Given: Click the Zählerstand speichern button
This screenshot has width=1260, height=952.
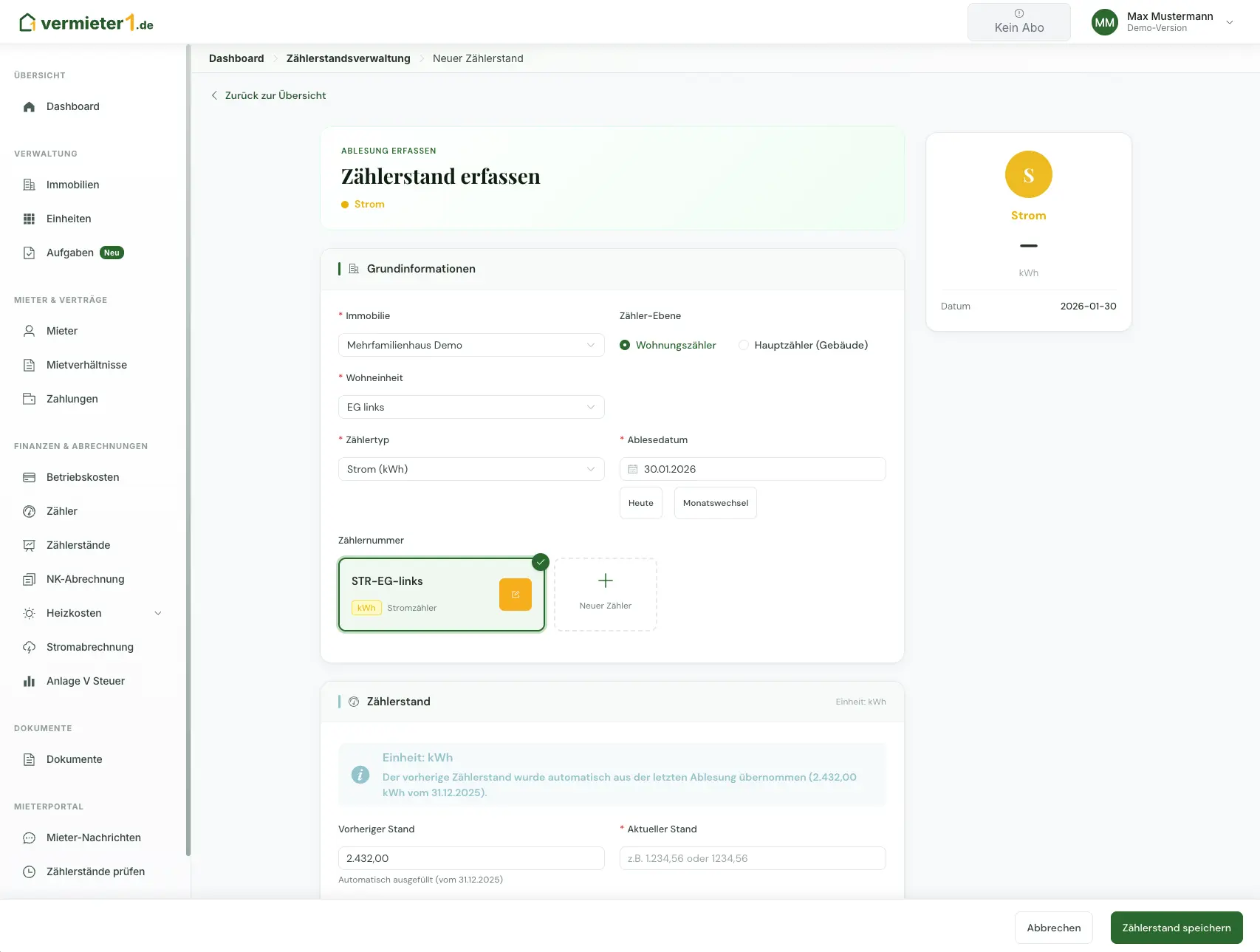Looking at the screenshot, I should [x=1177, y=928].
